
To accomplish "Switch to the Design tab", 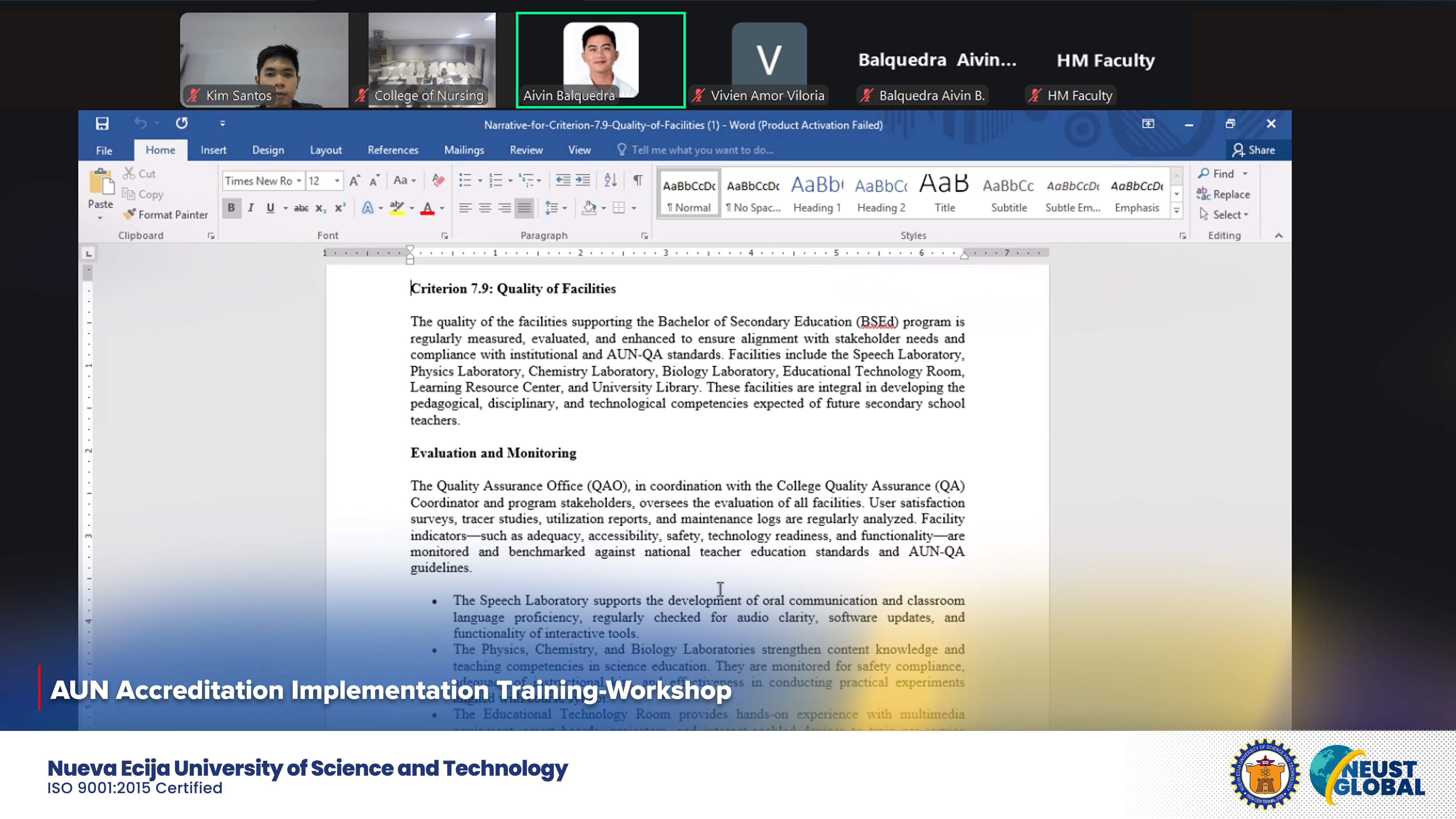I will click(268, 150).
